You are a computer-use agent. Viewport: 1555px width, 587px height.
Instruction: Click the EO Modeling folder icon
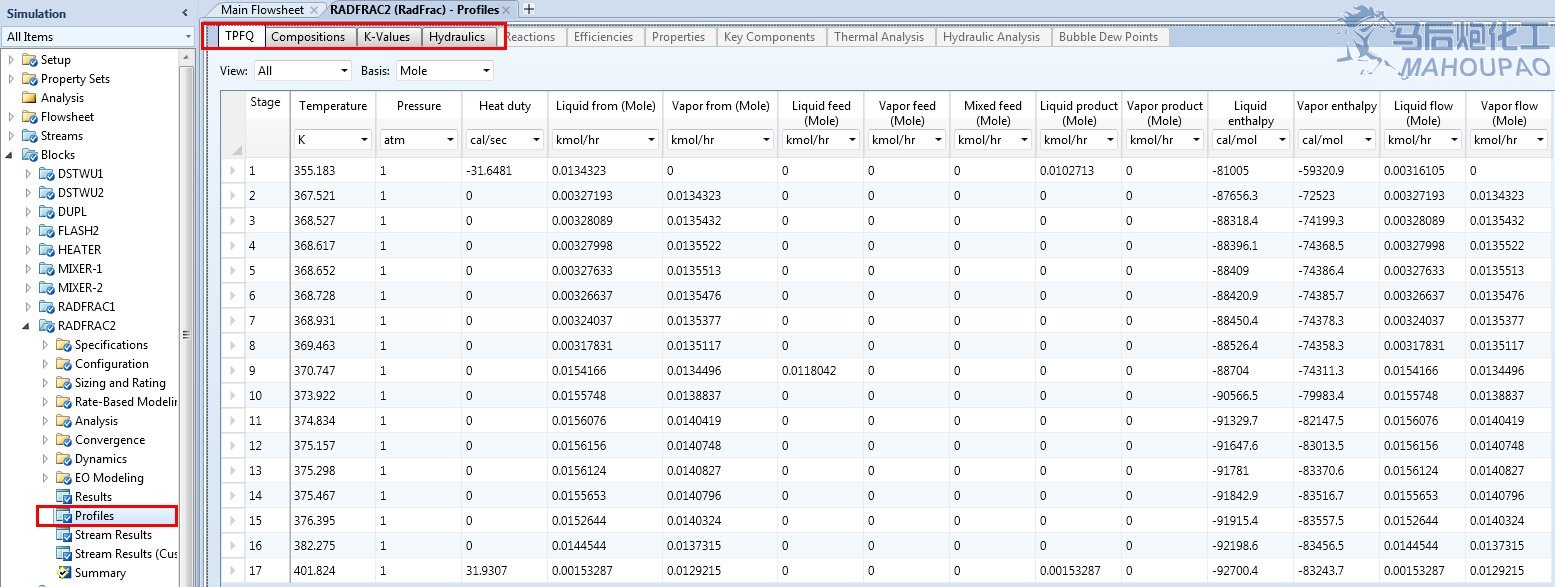click(63, 478)
